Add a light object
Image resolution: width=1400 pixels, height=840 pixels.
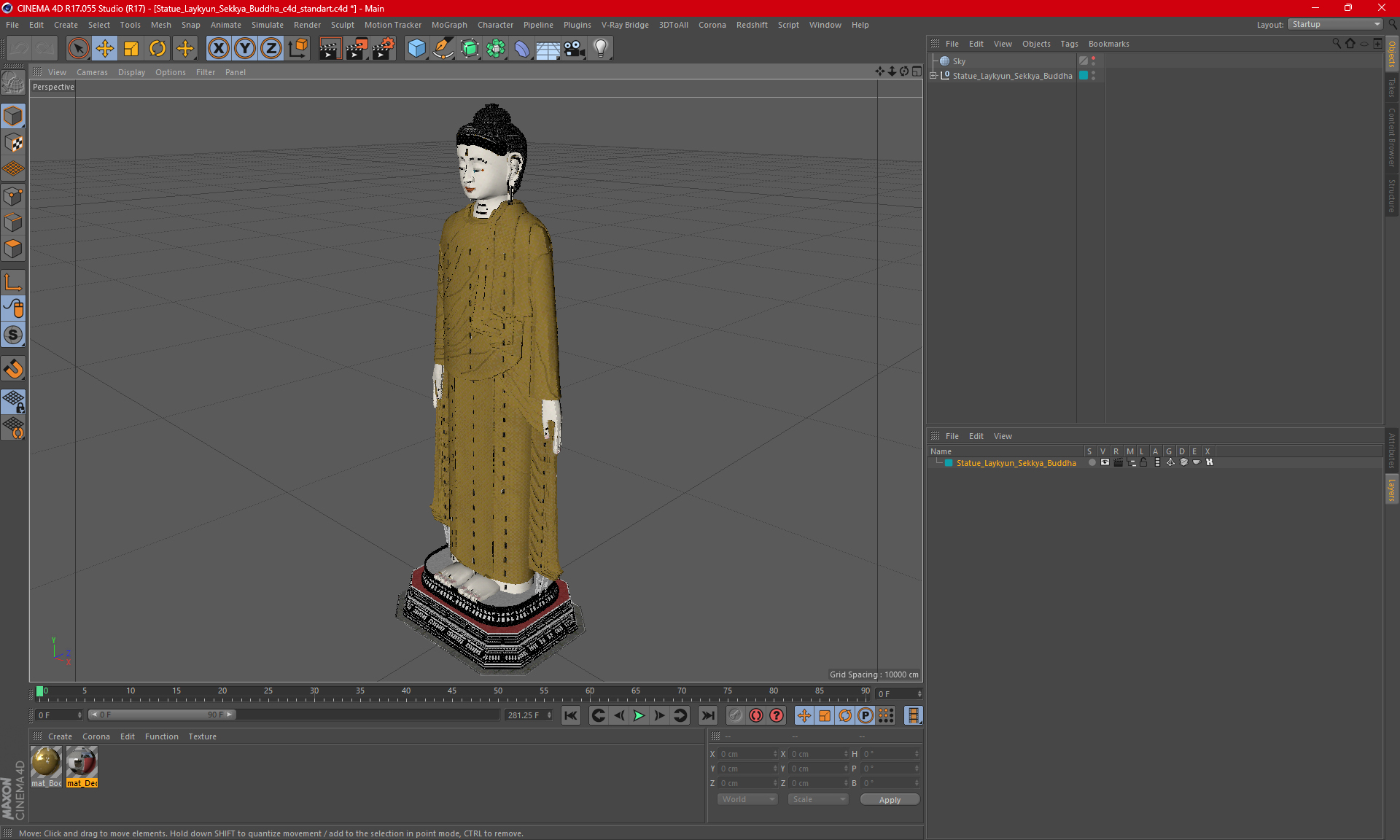pos(600,49)
